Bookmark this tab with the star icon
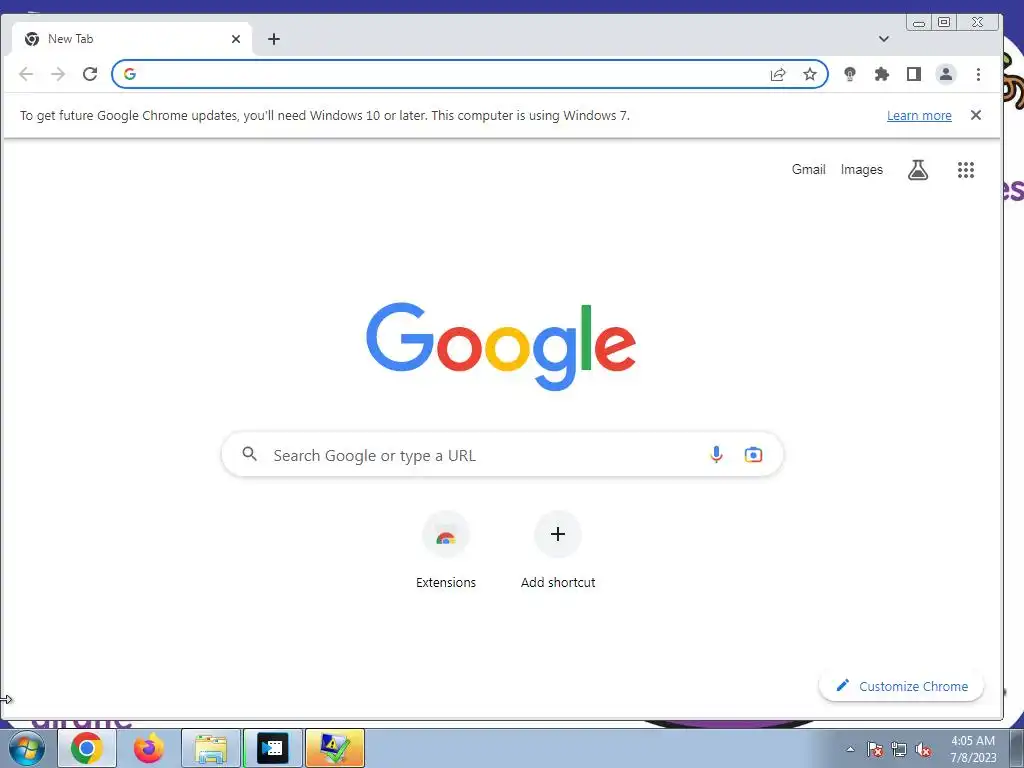This screenshot has width=1024, height=768. [x=810, y=74]
